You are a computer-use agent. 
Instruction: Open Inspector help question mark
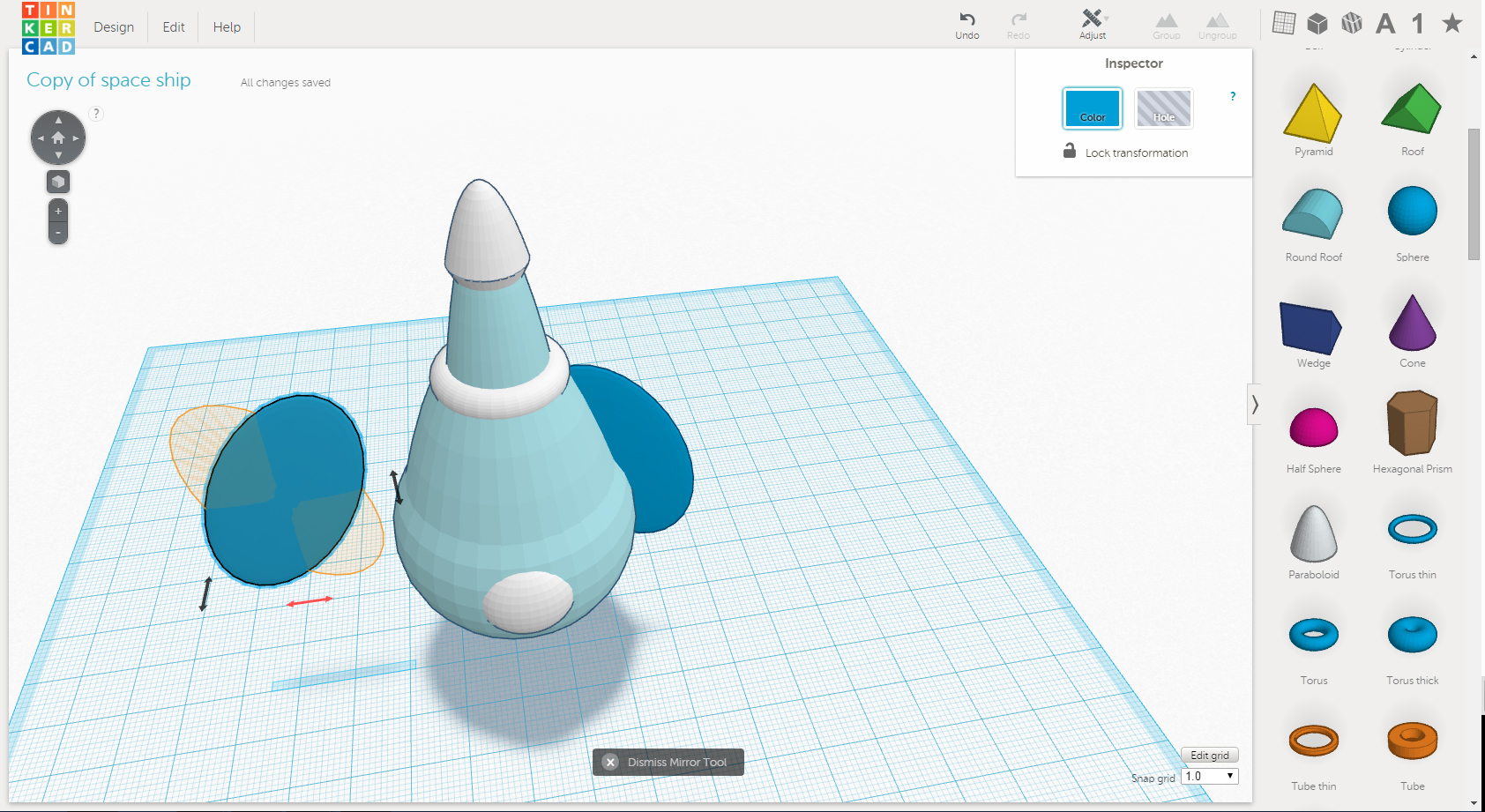point(1233,96)
